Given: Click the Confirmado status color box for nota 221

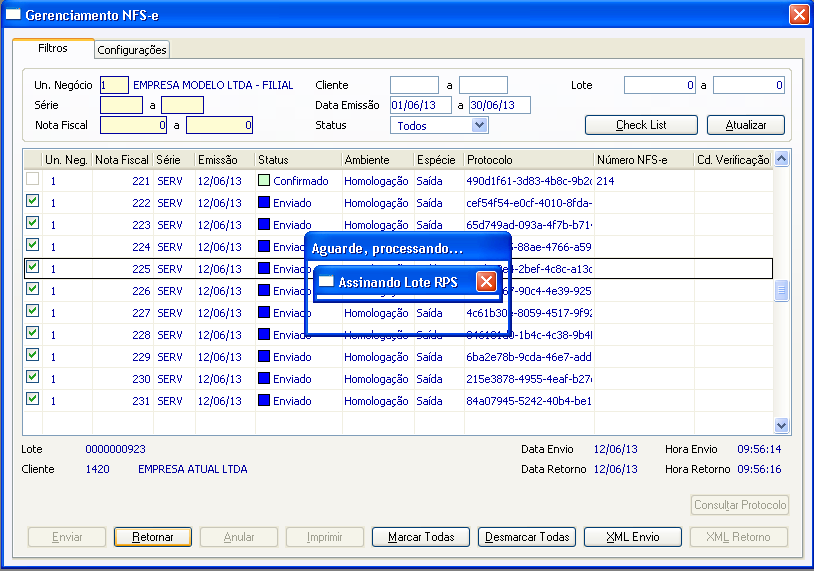Looking at the screenshot, I should coord(264,180).
